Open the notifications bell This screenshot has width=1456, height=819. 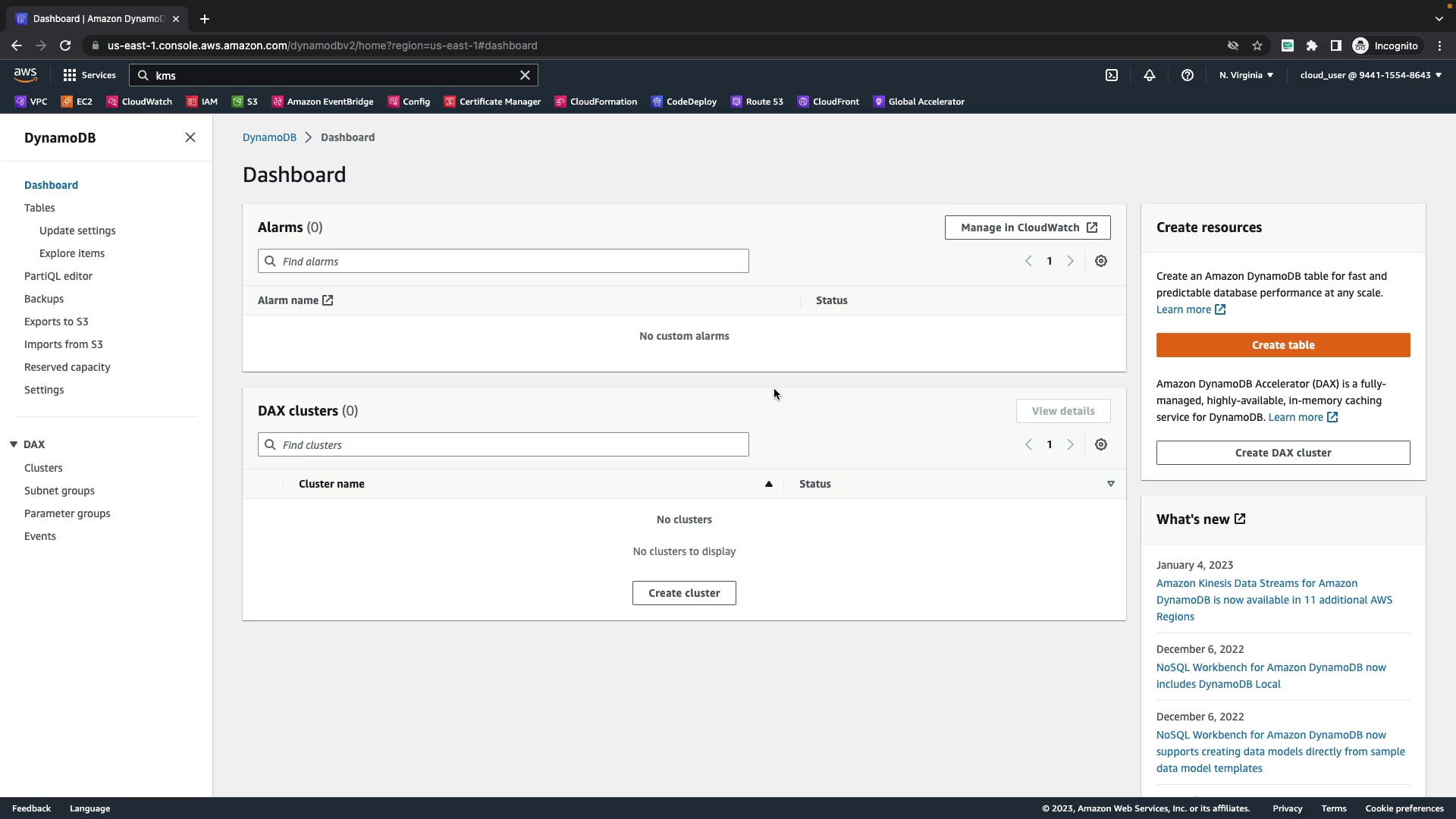pyautogui.click(x=1150, y=75)
